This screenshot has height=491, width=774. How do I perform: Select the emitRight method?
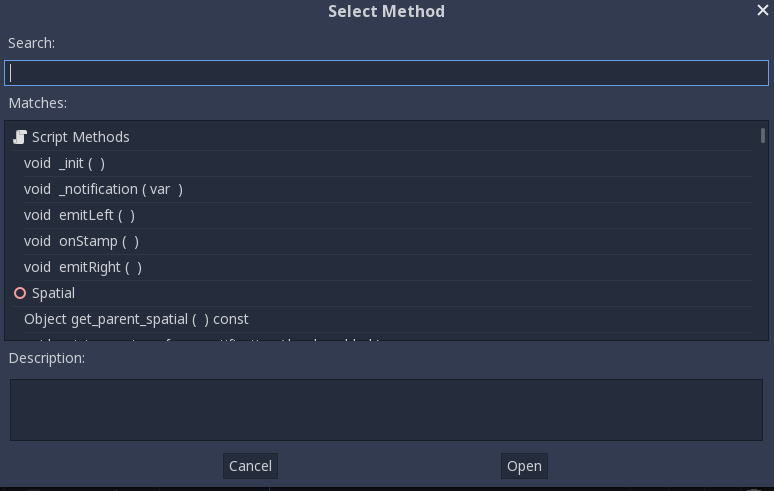(x=383, y=267)
